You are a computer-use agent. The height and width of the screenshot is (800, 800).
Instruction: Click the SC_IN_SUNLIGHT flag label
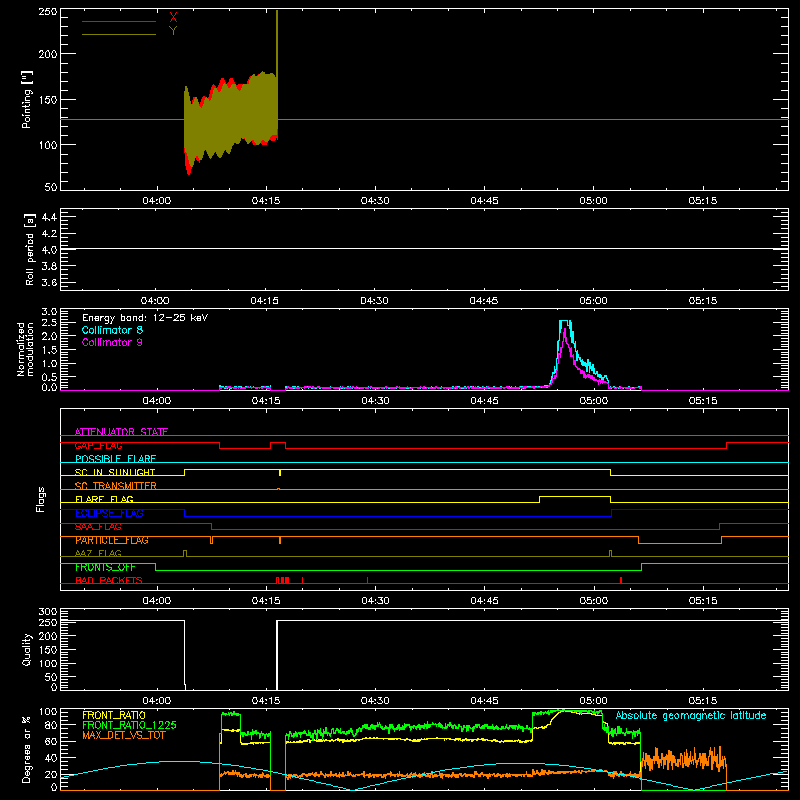(x=115, y=472)
